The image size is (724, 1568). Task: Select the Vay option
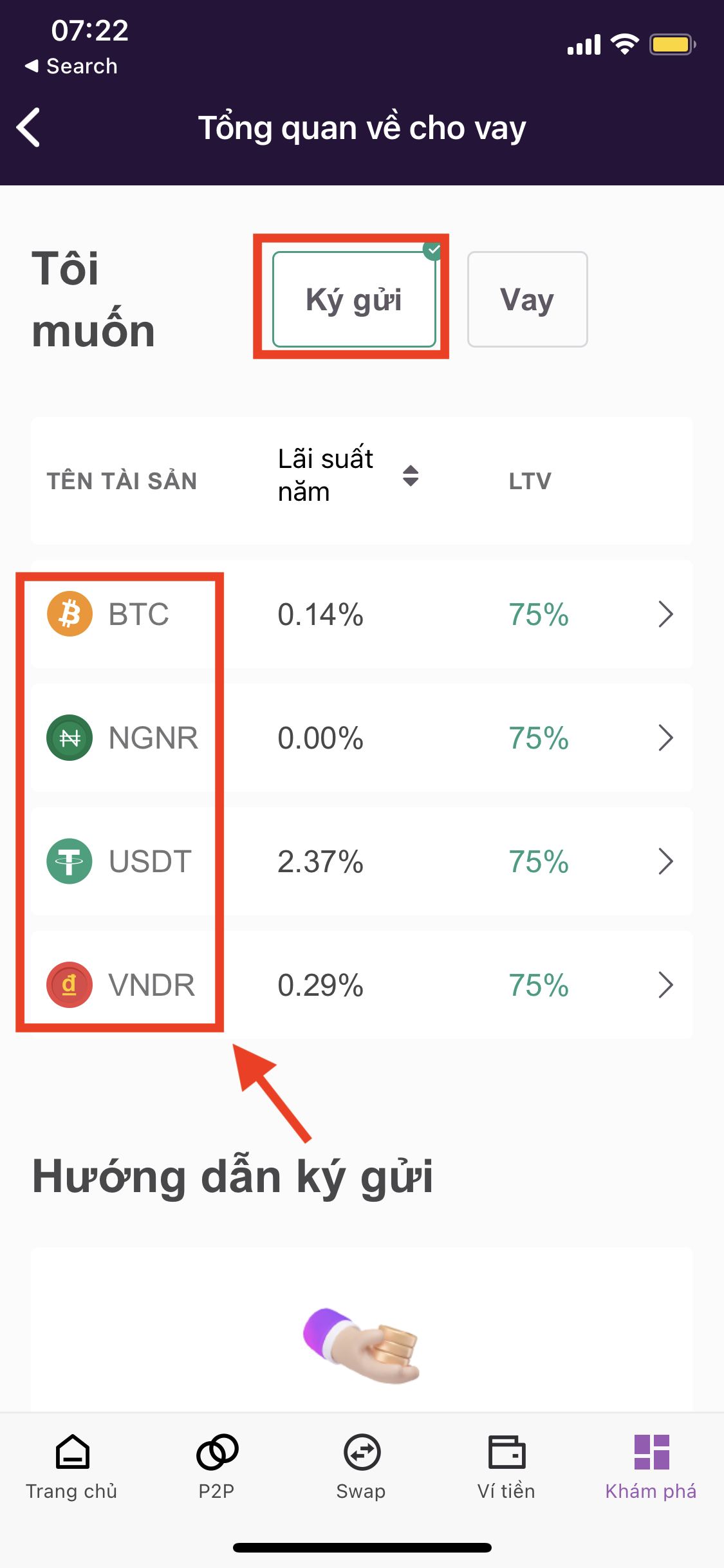tap(527, 299)
